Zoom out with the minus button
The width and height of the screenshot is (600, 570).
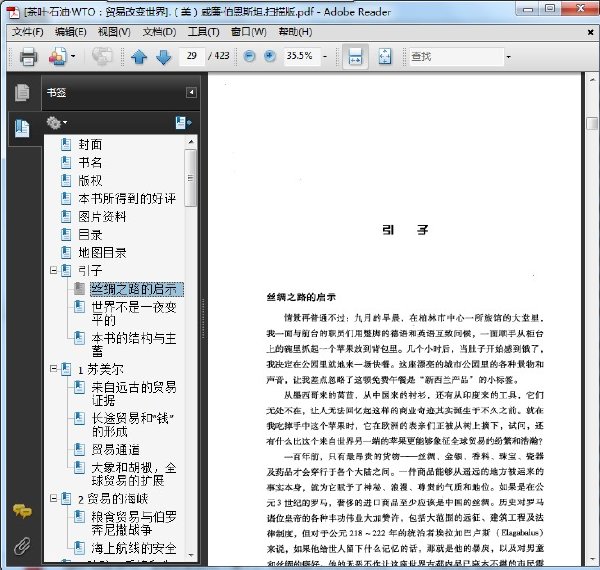coord(249,56)
